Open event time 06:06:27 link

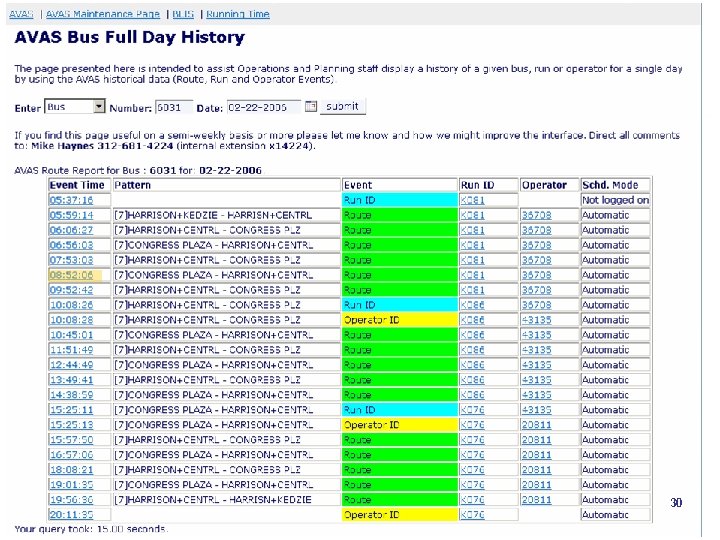tap(71, 230)
